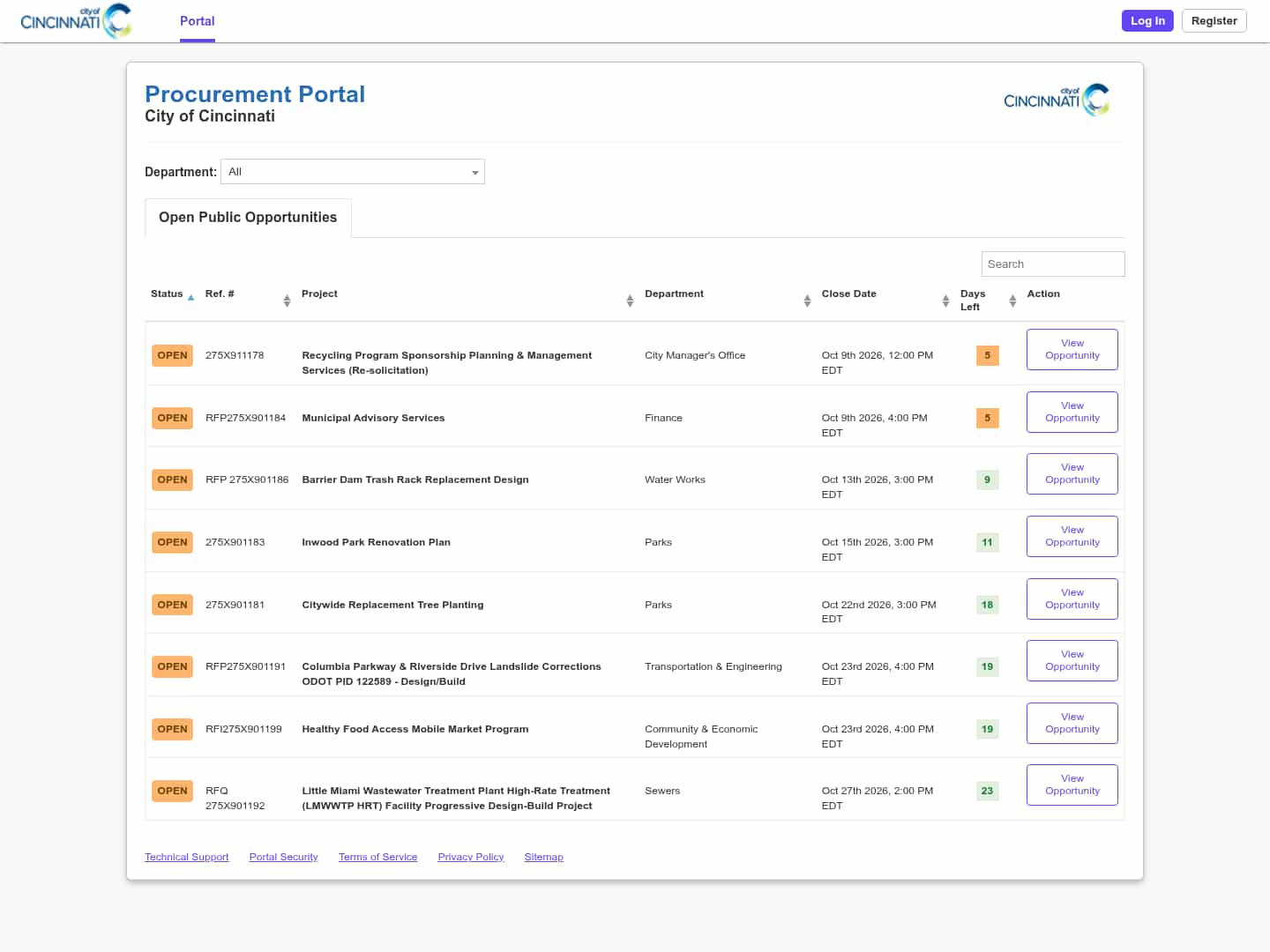The width and height of the screenshot is (1270, 952).
Task: Click the Citywide Replacement Tree Planting title
Action: tap(392, 605)
